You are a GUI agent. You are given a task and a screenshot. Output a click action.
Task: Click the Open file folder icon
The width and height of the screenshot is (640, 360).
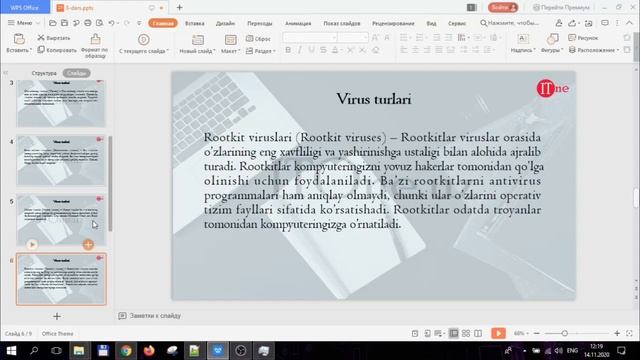pyautogui.click(x=53, y=23)
